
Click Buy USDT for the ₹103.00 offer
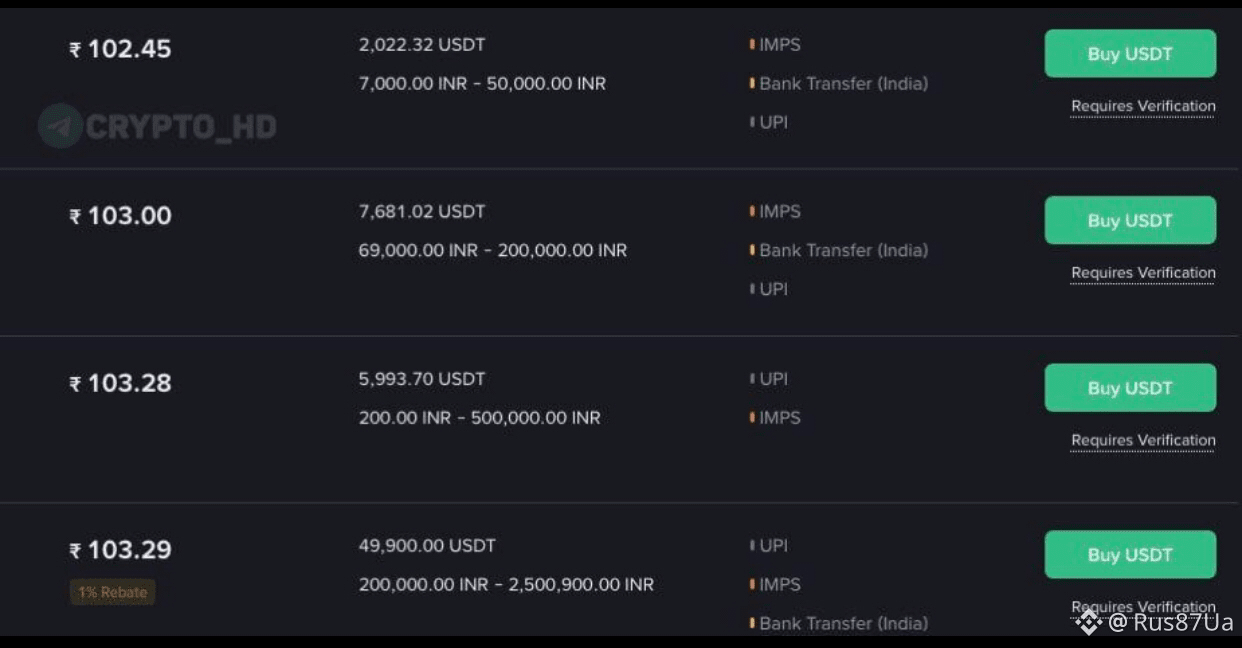1130,221
